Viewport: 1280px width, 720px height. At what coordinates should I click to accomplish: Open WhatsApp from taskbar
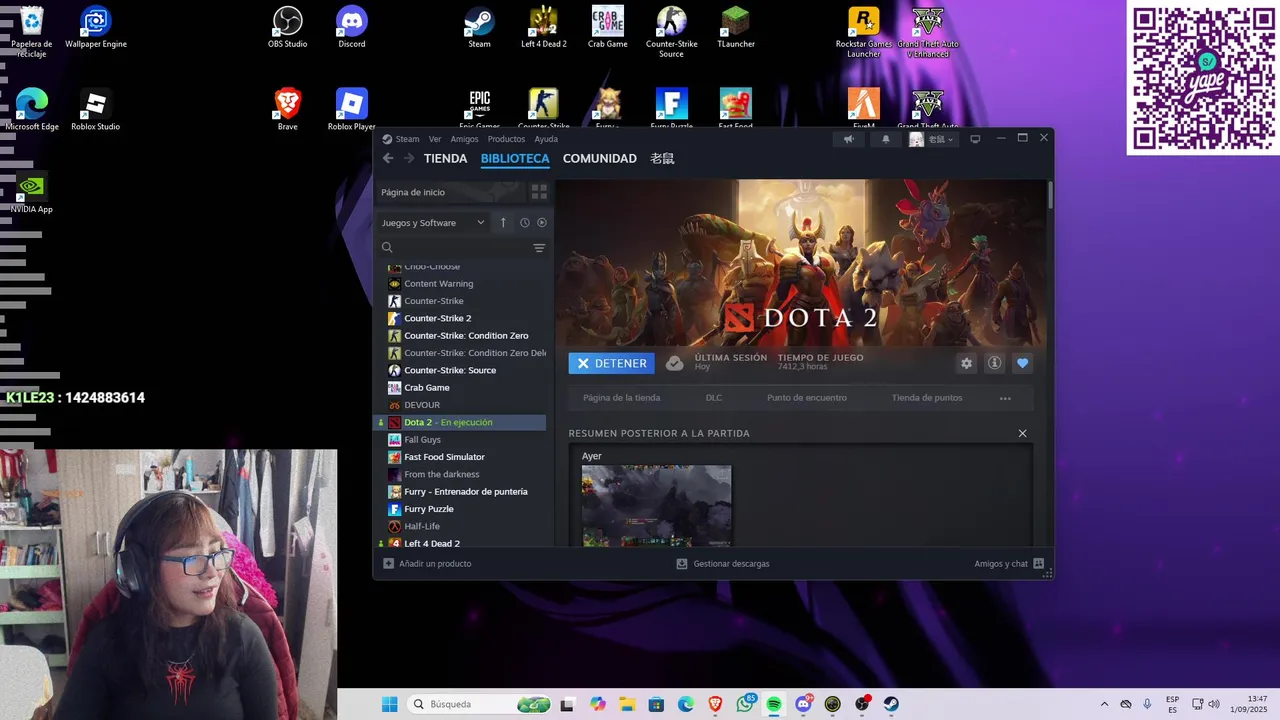click(x=745, y=704)
